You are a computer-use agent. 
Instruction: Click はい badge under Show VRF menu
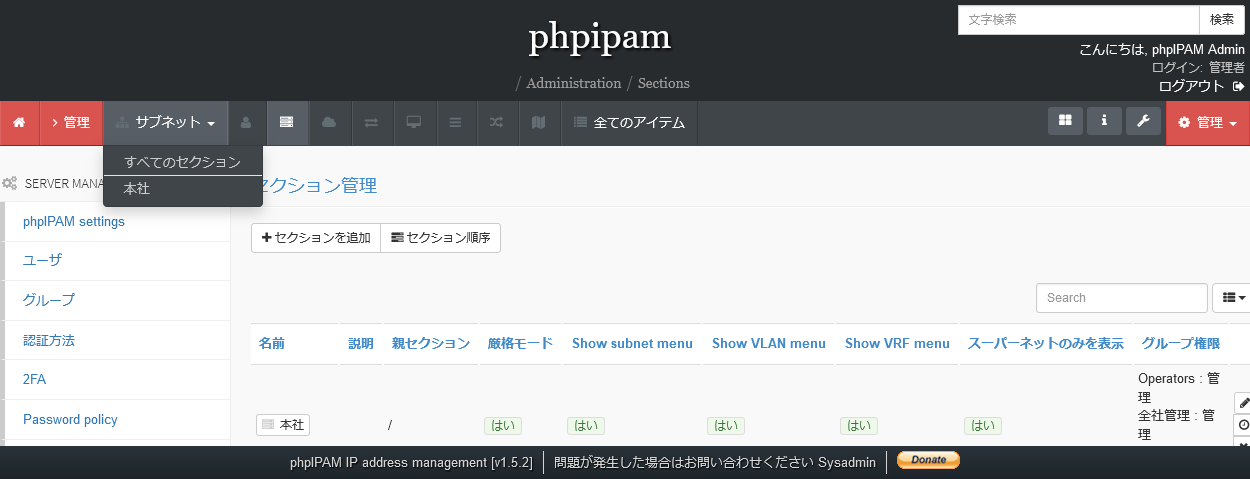(x=858, y=425)
